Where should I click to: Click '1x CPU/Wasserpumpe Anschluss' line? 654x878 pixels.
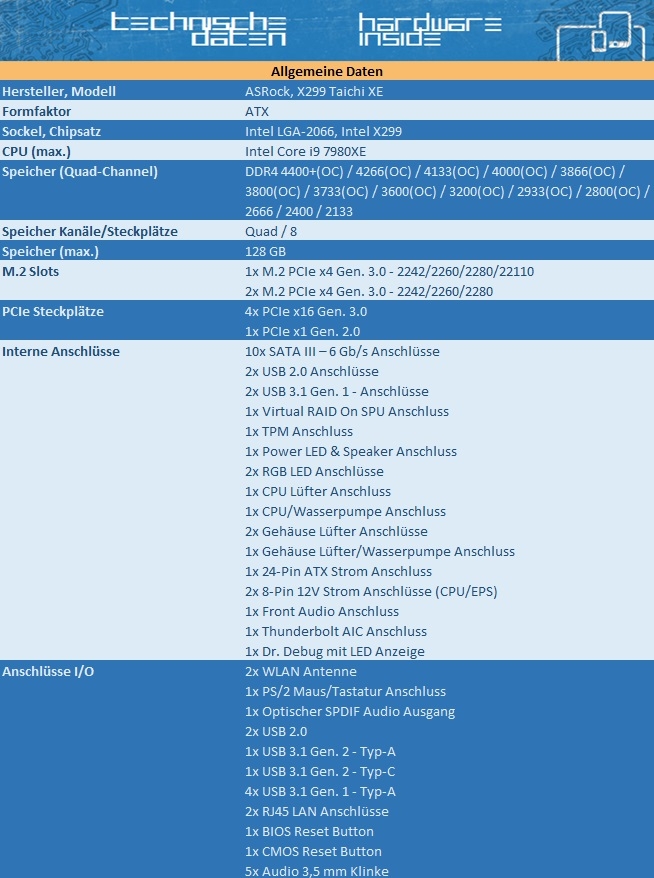(x=345, y=512)
